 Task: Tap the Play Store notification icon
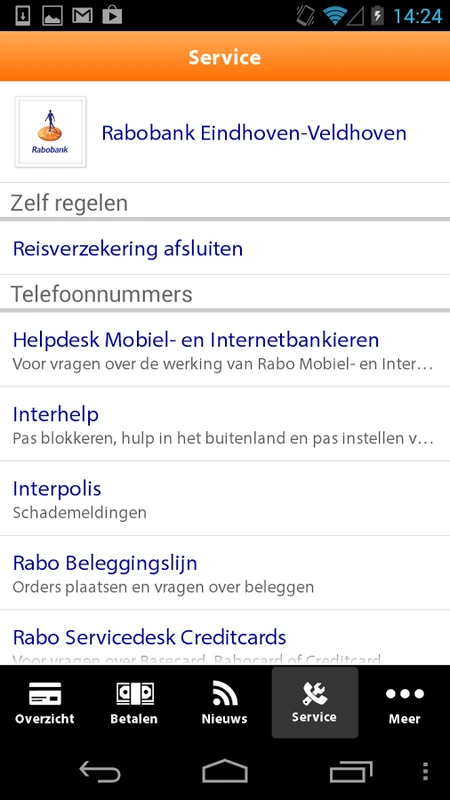(112, 16)
